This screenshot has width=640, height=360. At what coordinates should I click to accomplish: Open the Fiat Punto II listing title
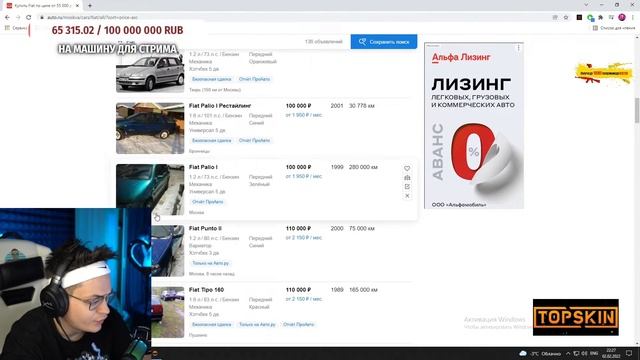[x=205, y=228]
